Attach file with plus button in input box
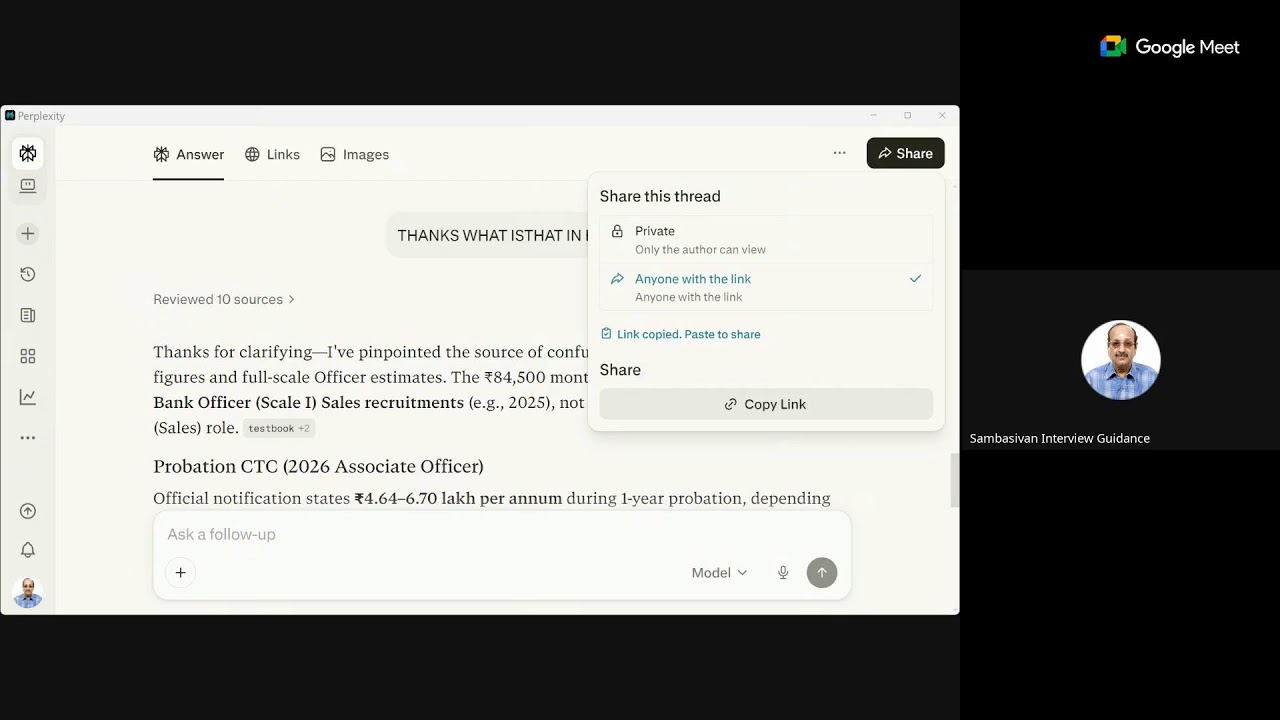 pyautogui.click(x=180, y=572)
